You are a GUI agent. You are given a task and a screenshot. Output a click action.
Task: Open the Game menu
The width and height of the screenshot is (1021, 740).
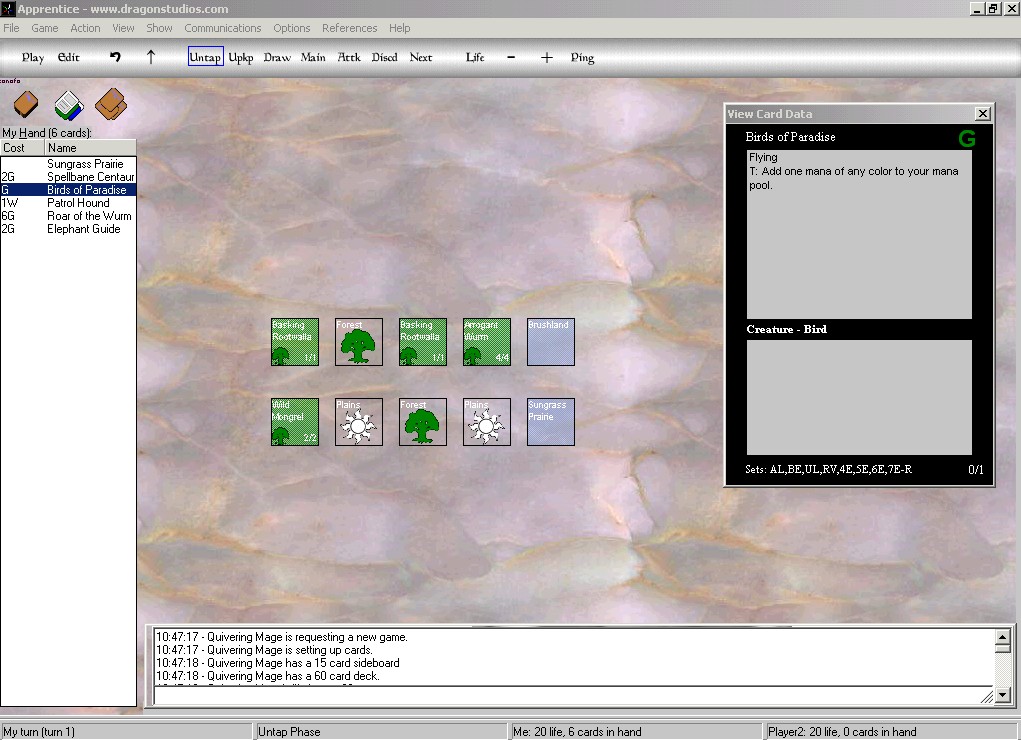click(45, 28)
